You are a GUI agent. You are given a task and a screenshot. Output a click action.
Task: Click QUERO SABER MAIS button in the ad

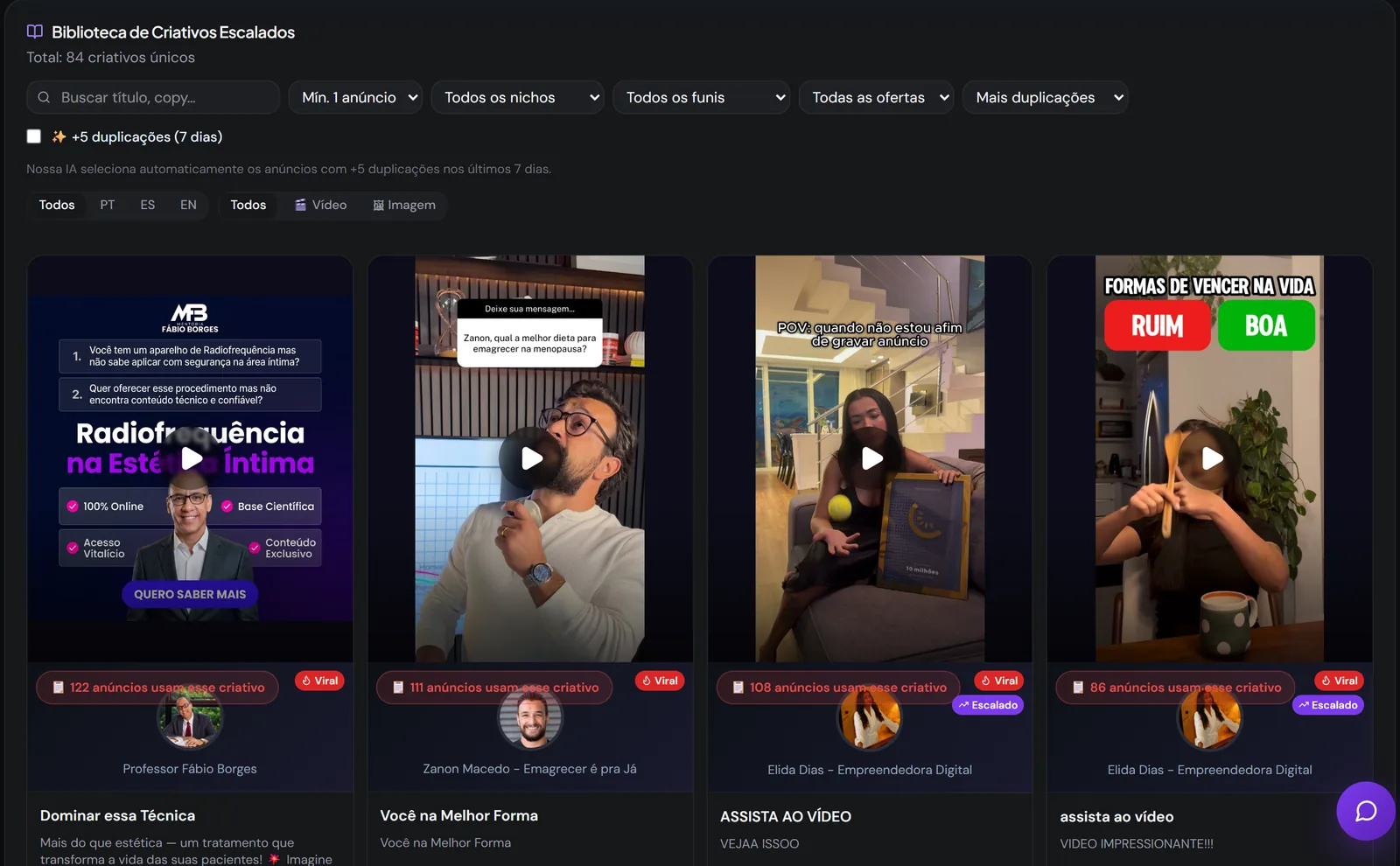tap(190, 594)
